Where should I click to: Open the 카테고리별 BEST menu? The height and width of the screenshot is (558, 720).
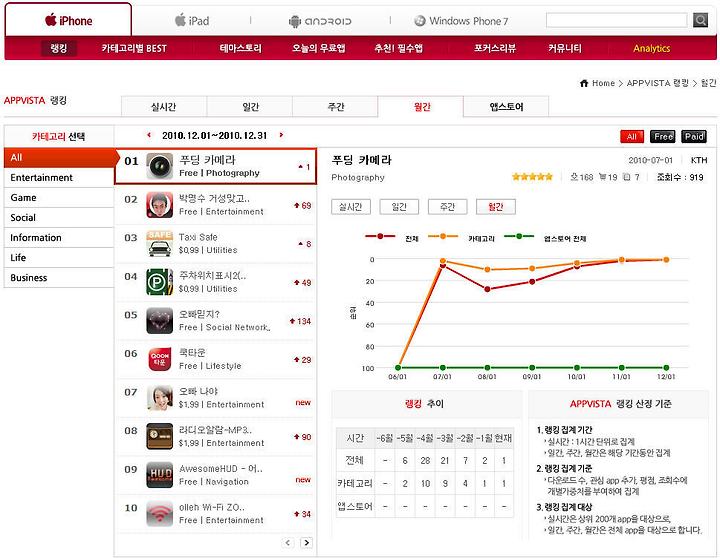tap(134, 48)
